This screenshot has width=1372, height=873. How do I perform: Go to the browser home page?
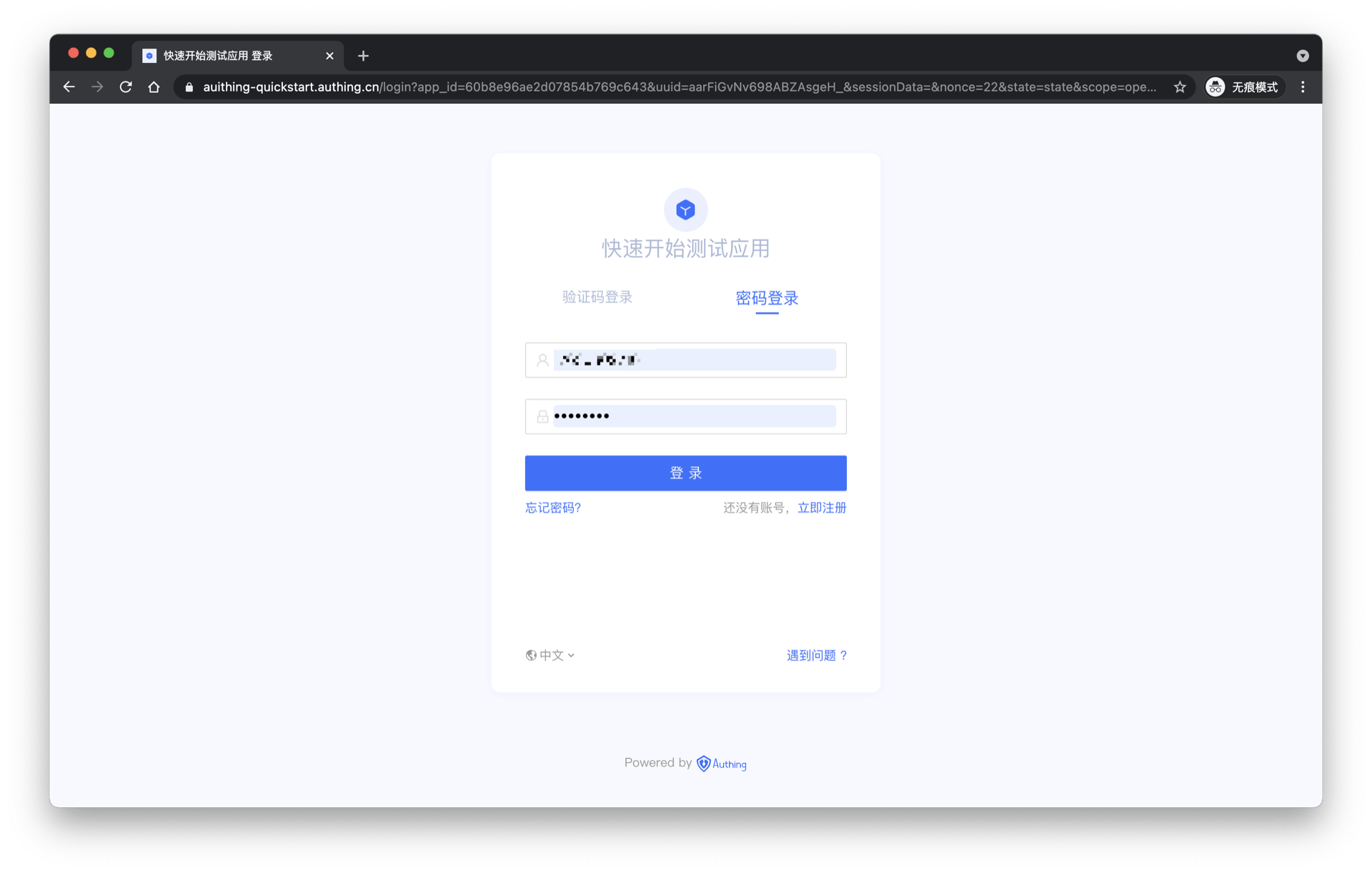pos(154,87)
